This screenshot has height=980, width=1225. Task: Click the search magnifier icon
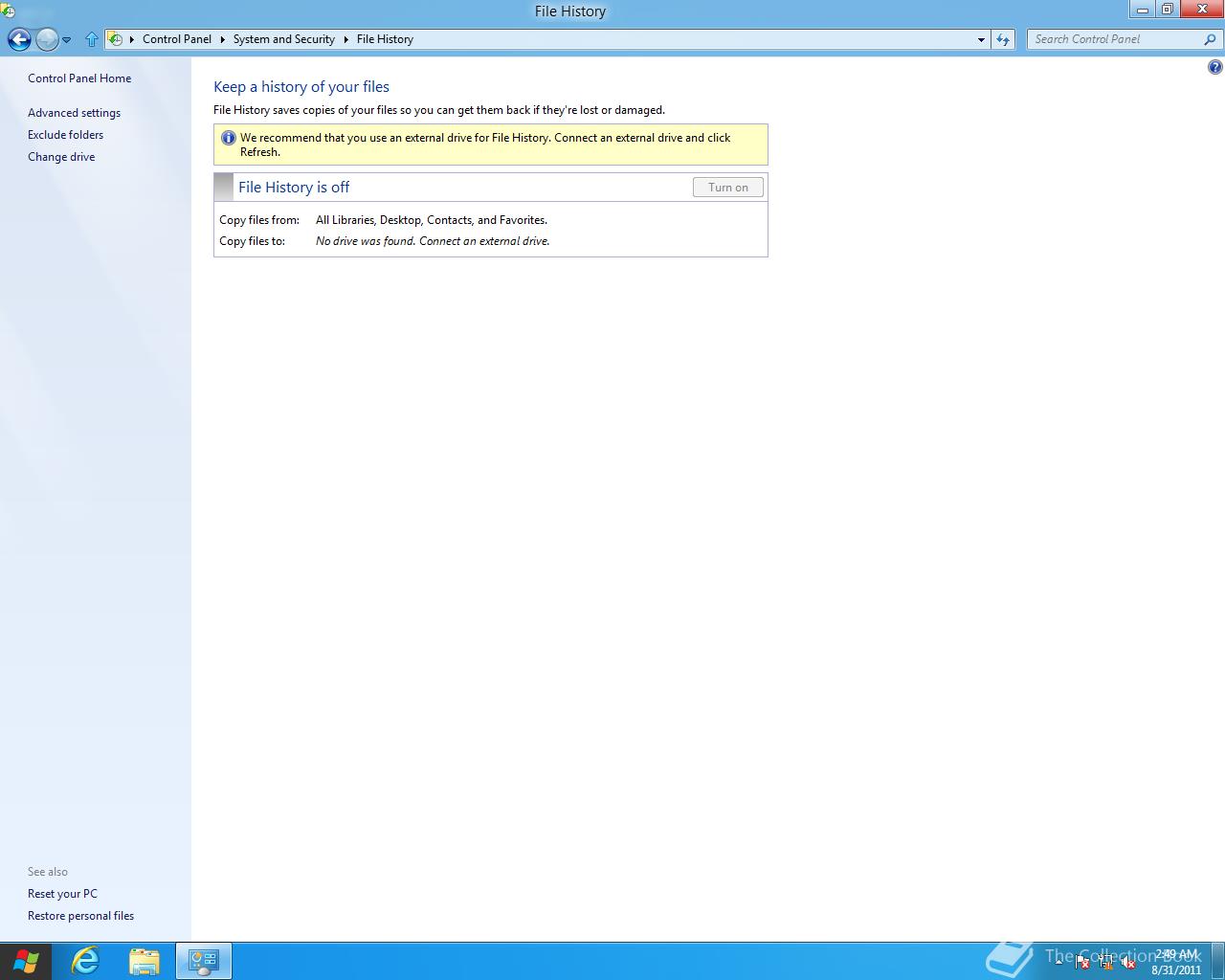pyautogui.click(x=1211, y=39)
